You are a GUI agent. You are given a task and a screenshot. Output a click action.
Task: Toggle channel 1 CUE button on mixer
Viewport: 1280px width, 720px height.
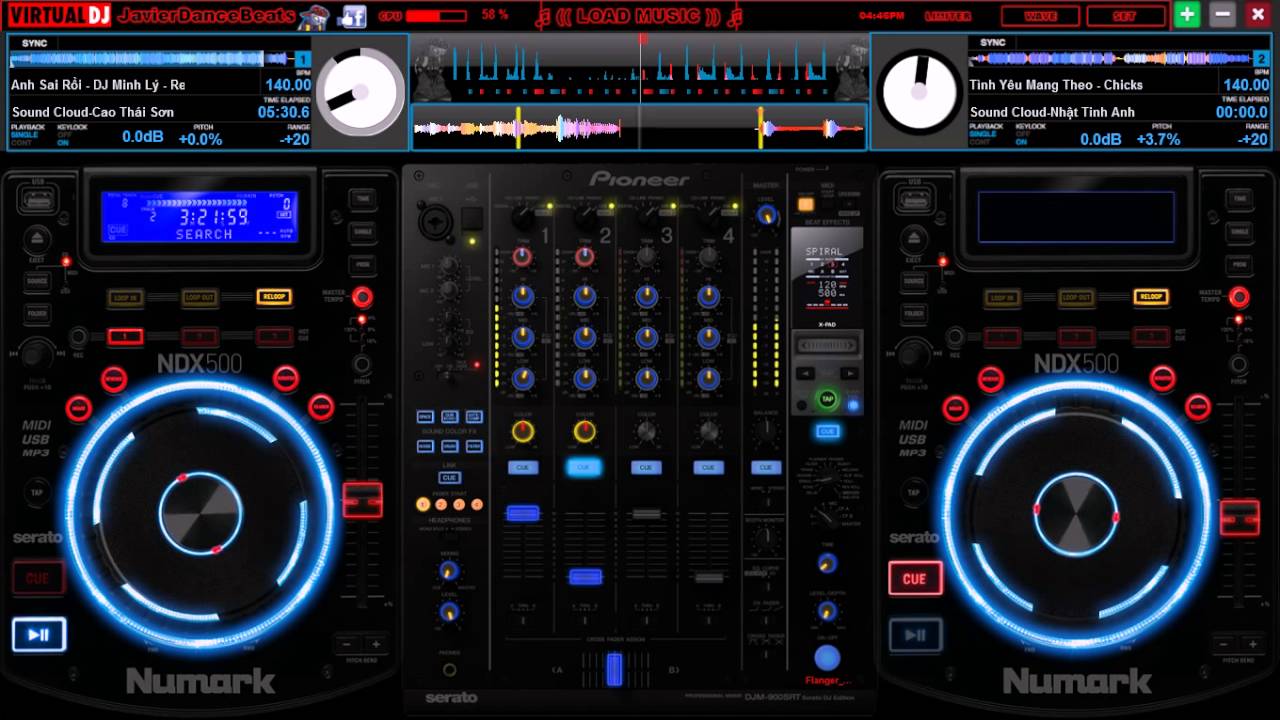click(x=522, y=468)
